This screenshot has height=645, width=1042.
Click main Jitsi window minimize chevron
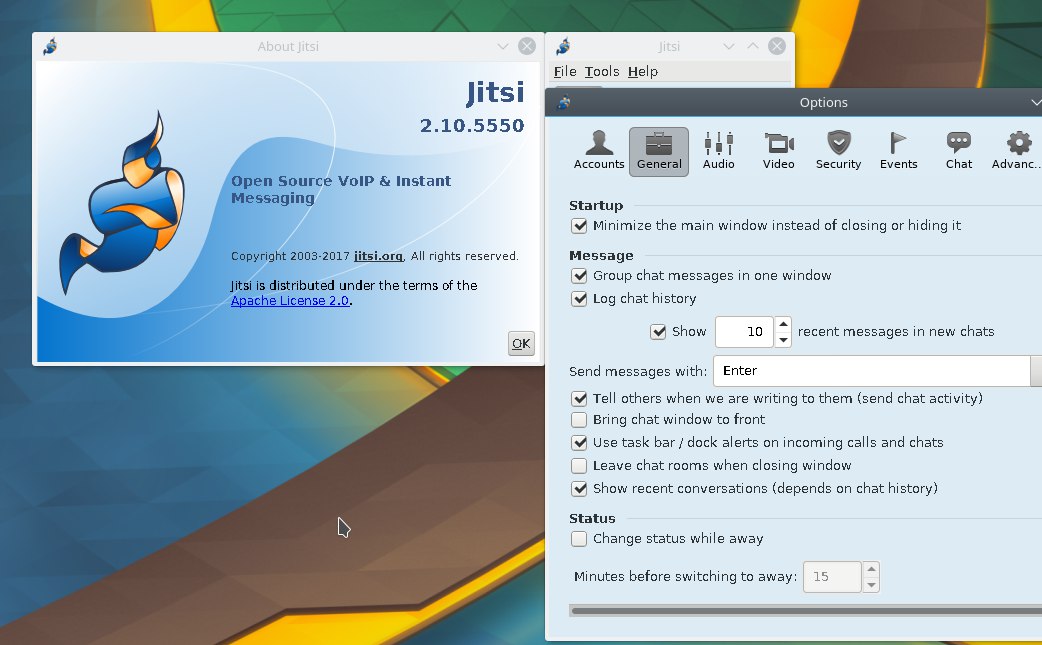click(728, 46)
